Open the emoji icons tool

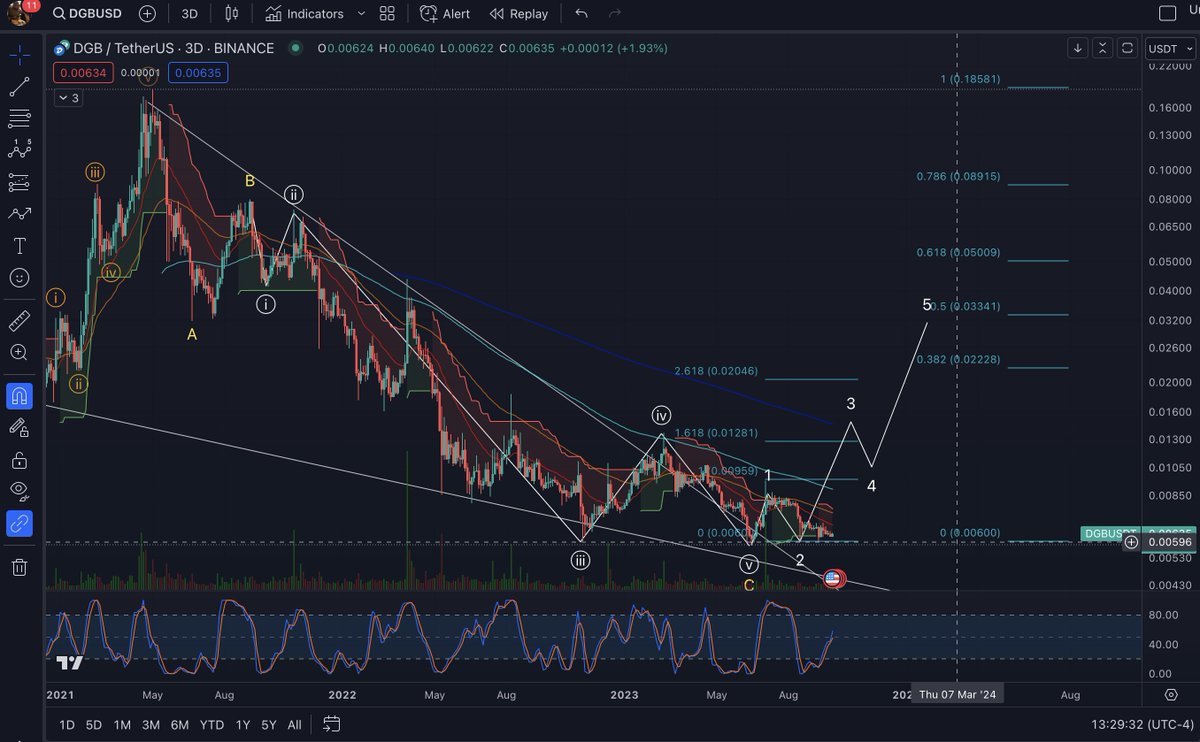pos(19,277)
